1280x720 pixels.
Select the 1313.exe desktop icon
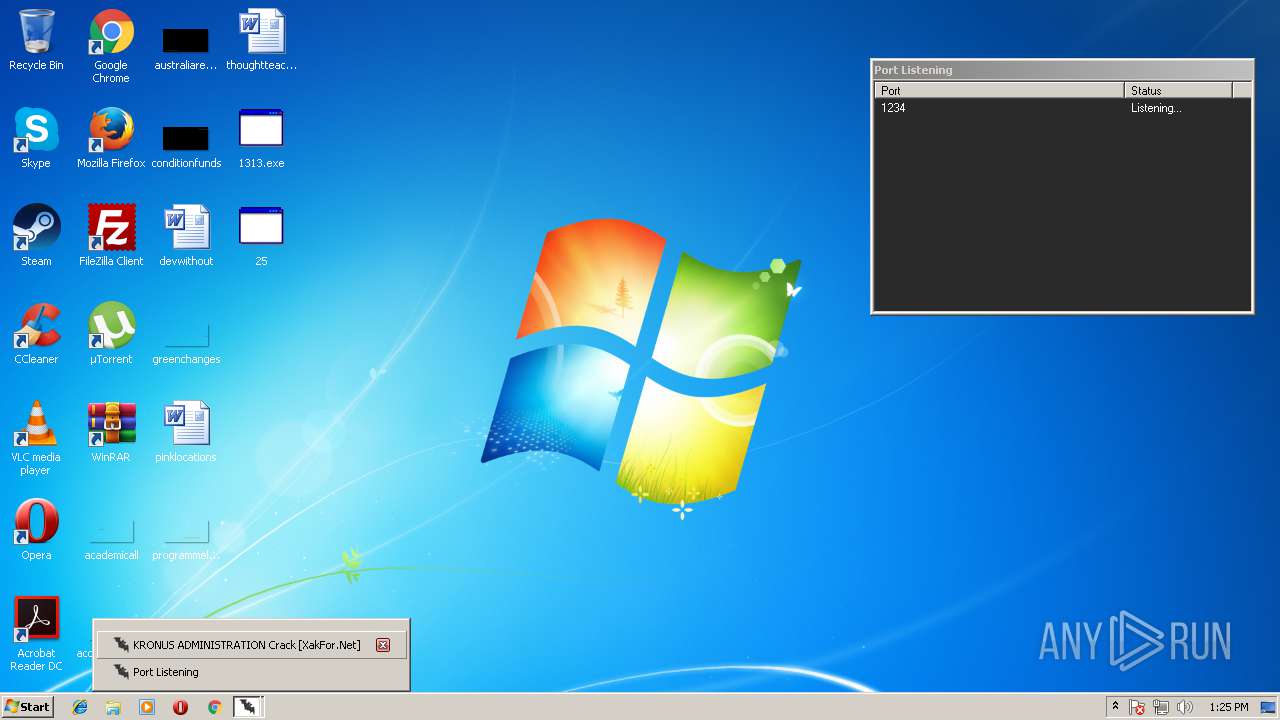pos(261,139)
